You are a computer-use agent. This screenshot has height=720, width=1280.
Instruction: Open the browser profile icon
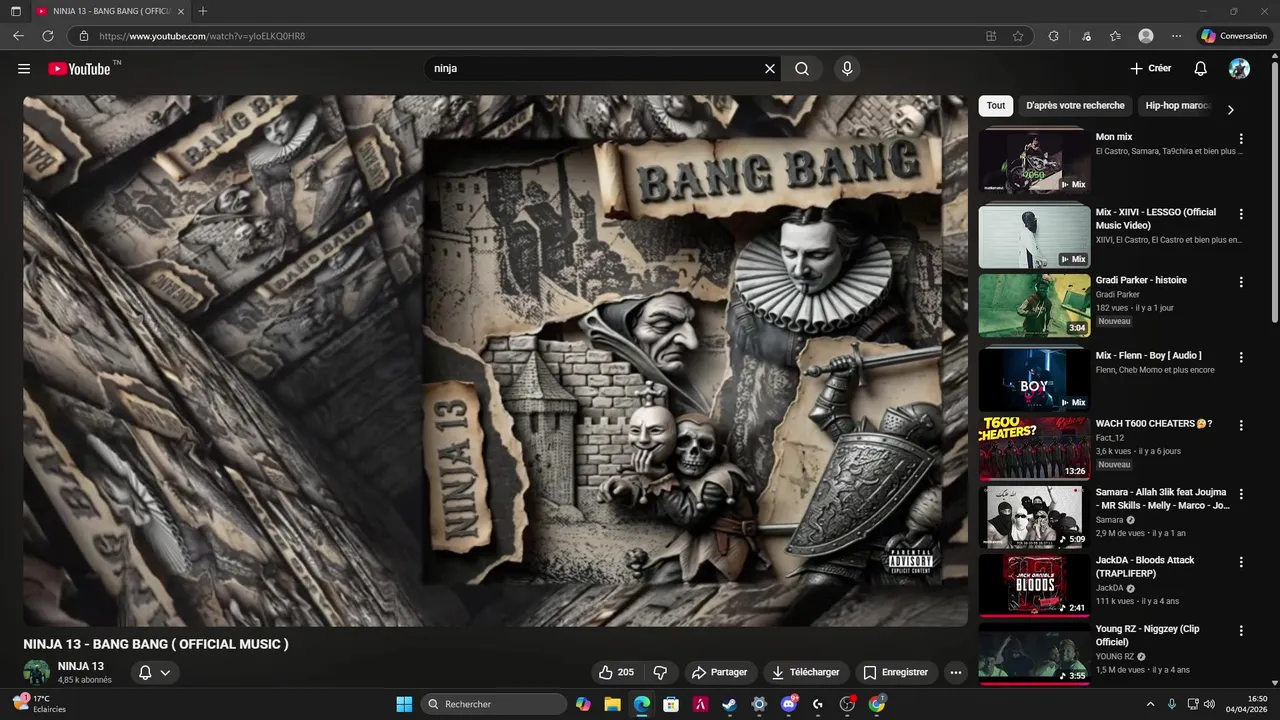1146,36
